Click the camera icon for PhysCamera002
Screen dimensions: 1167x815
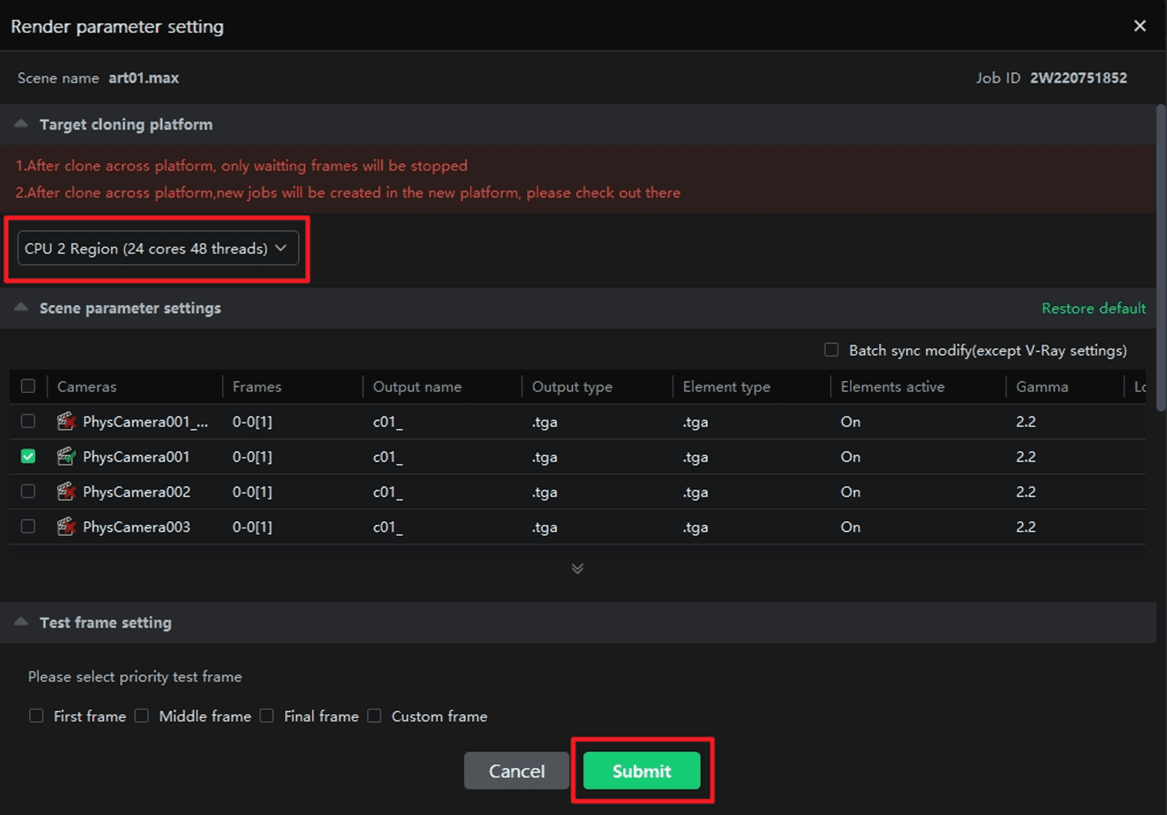tap(66, 492)
